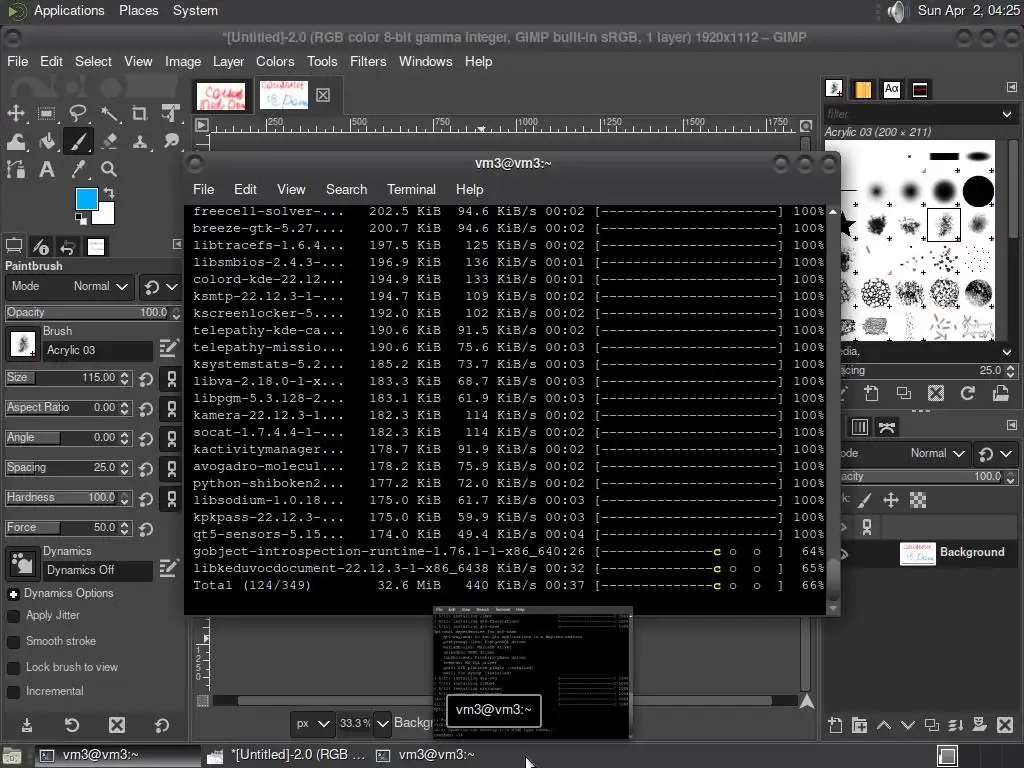Reset the Size value to default
This screenshot has height=768, width=1024.
146,379
